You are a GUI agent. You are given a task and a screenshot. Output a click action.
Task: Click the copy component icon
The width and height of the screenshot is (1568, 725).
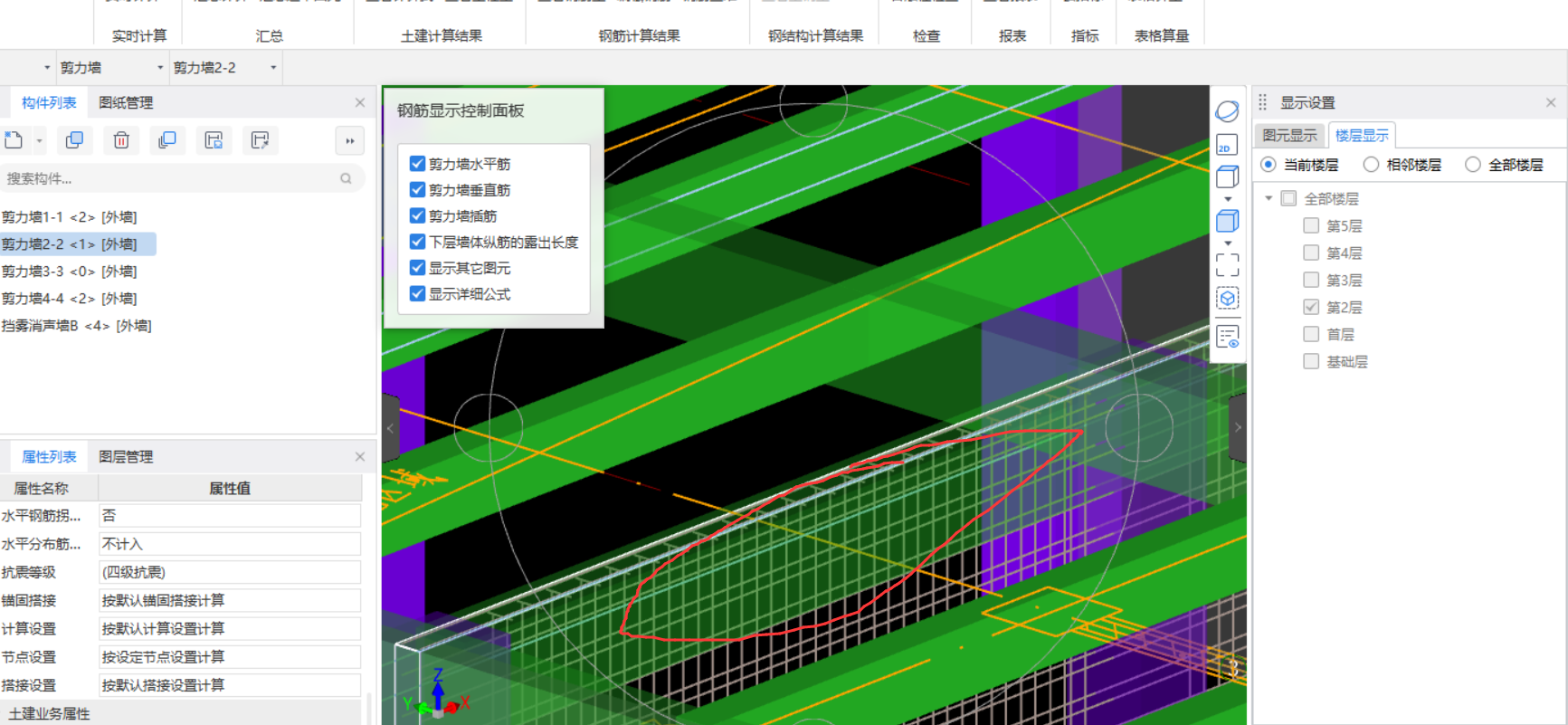74,140
